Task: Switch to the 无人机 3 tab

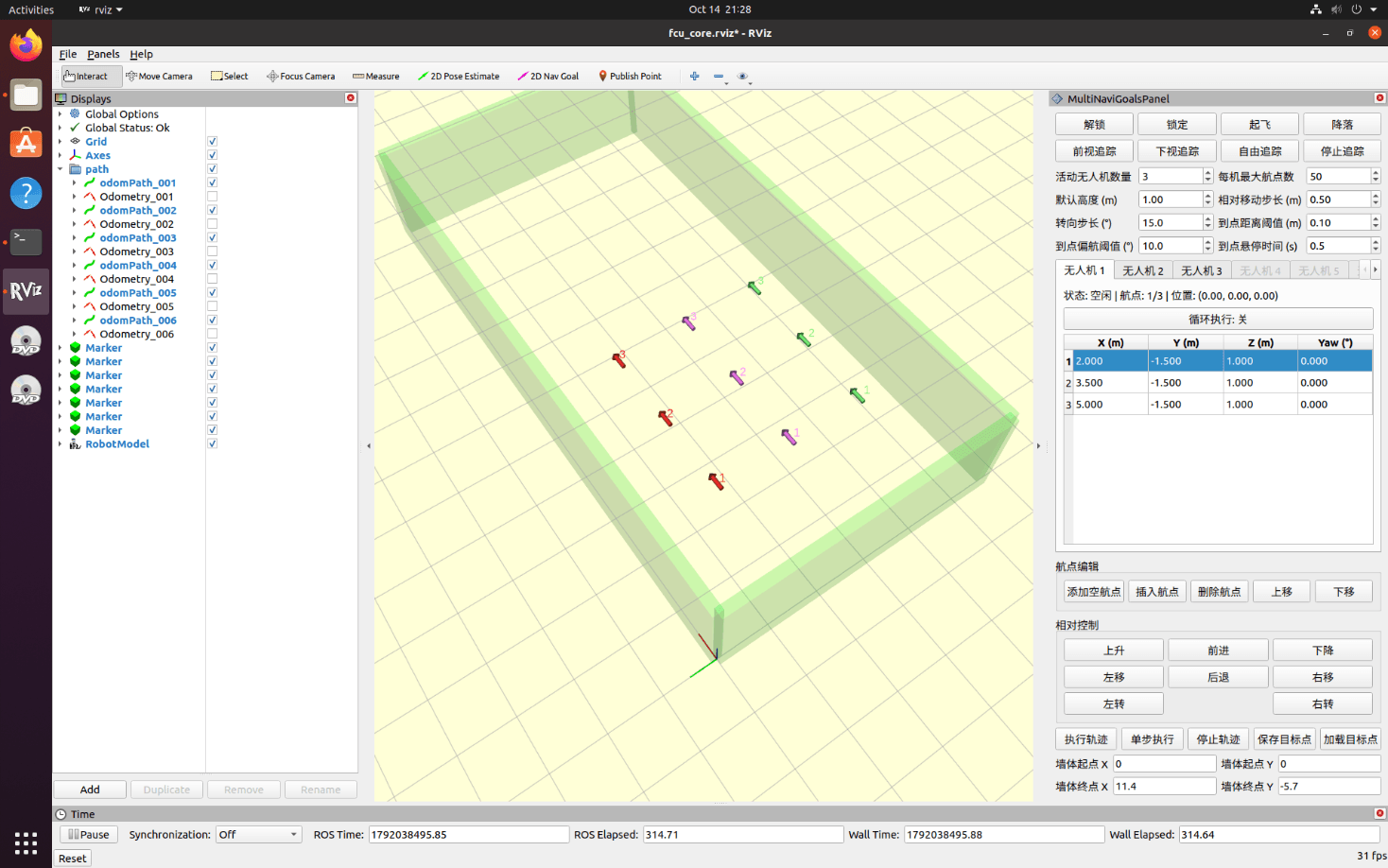Action: click(x=1202, y=270)
